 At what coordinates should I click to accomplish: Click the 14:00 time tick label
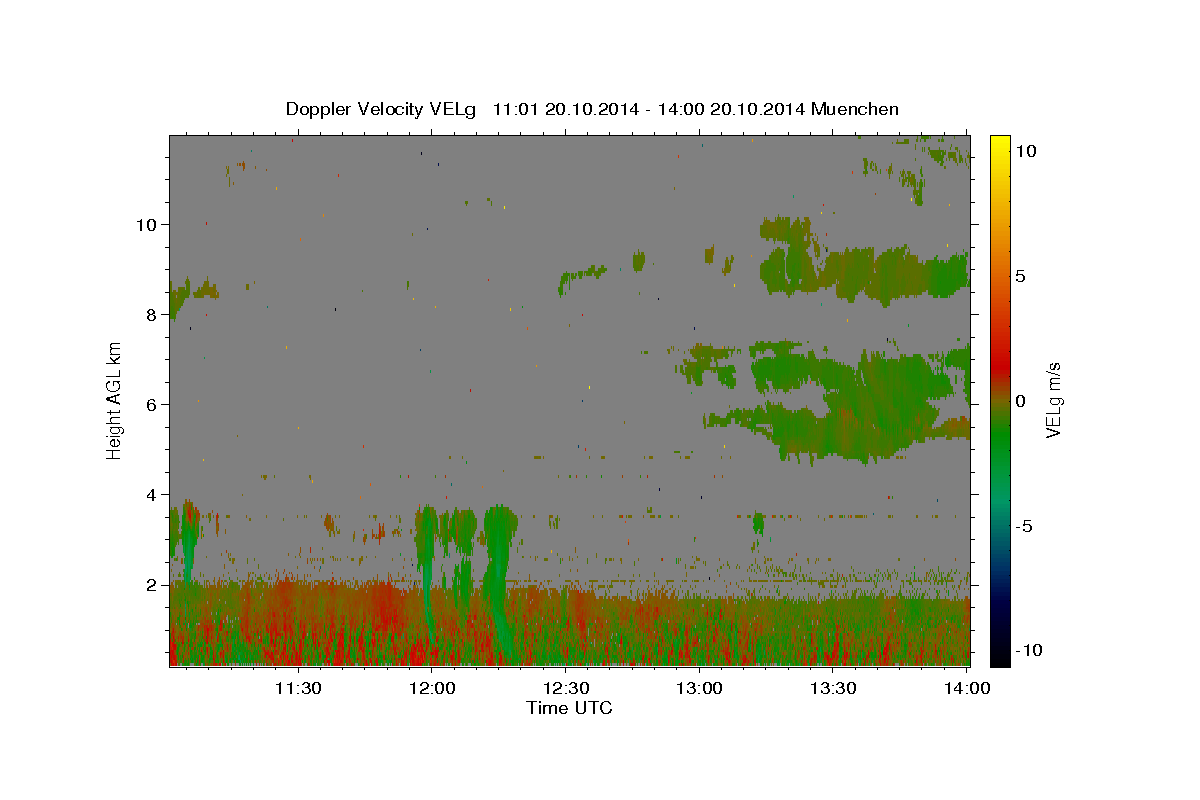pyautogui.click(x=967, y=688)
